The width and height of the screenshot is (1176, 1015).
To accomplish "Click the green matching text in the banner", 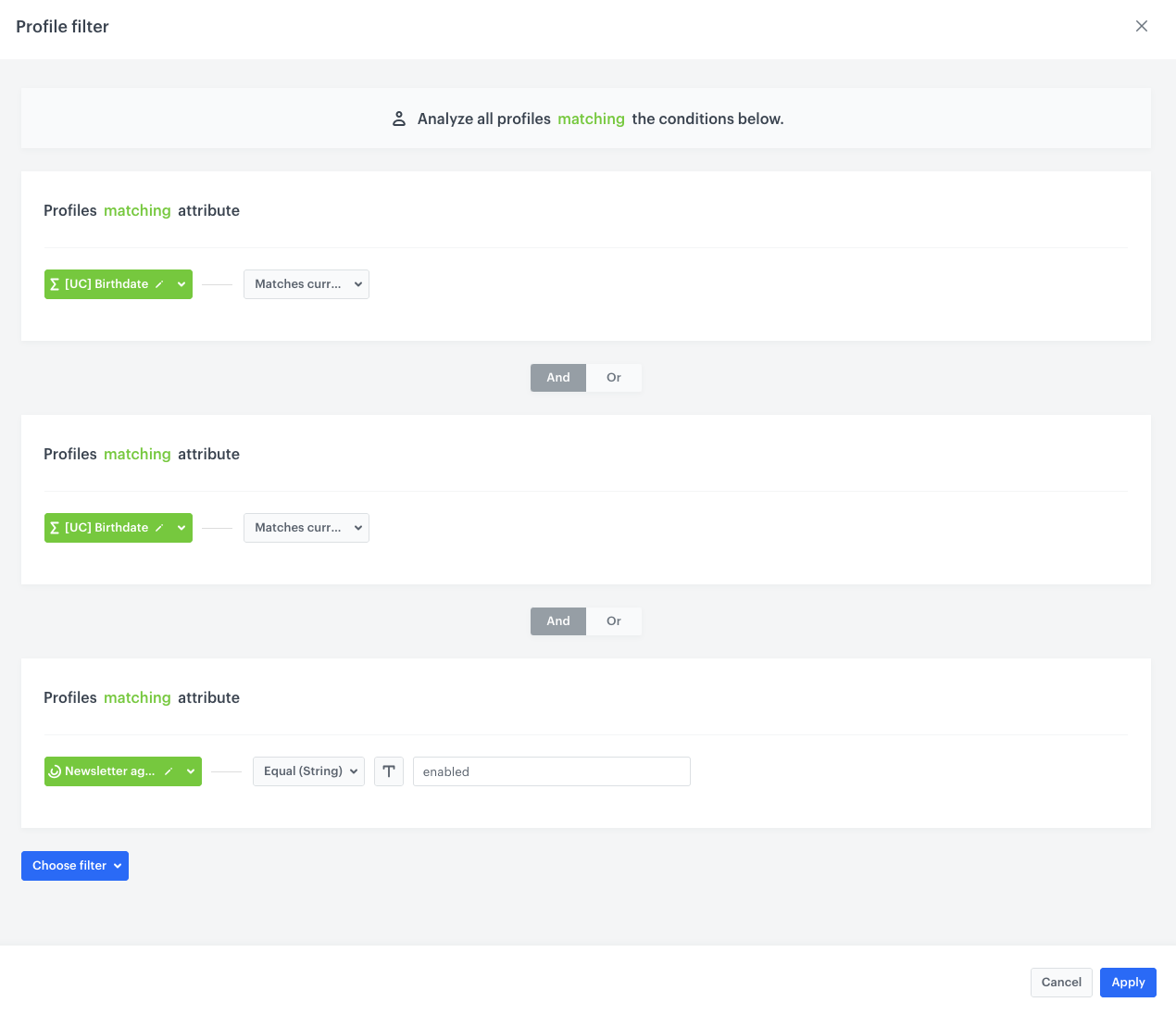I will 591,119.
